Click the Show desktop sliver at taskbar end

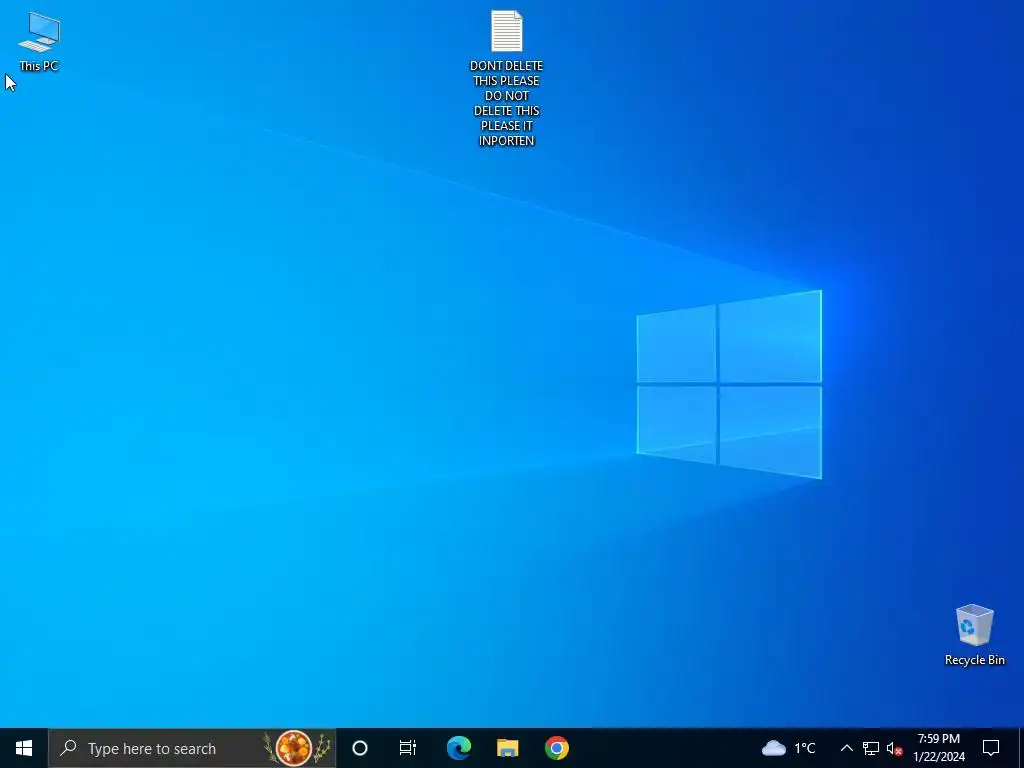point(1021,748)
